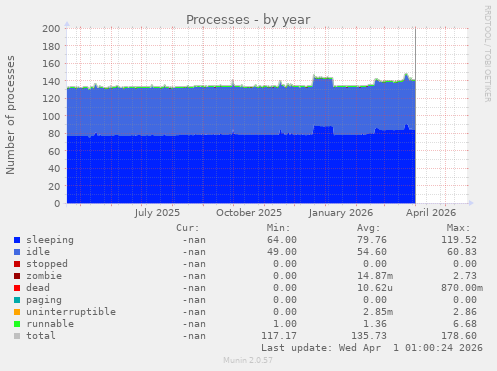Click dead avg value 10.62u
Screen dimensions: 497x371
pyautogui.click(x=375, y=288)
